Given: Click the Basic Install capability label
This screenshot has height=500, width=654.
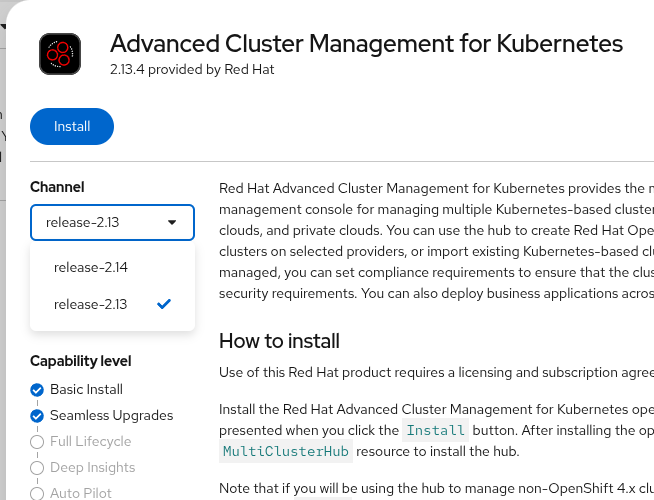Looking at the screenshot, I should [86, 389].
